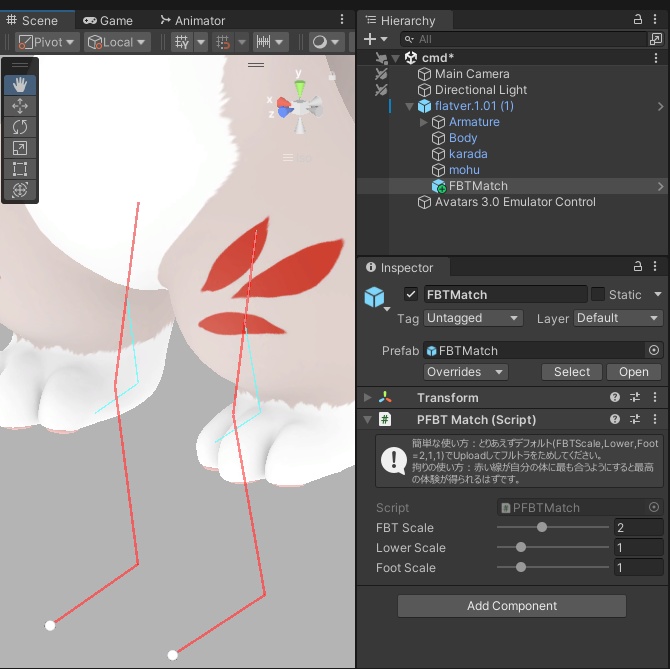
Task: Lock the Inspector panel
Action: coord(638,267)
